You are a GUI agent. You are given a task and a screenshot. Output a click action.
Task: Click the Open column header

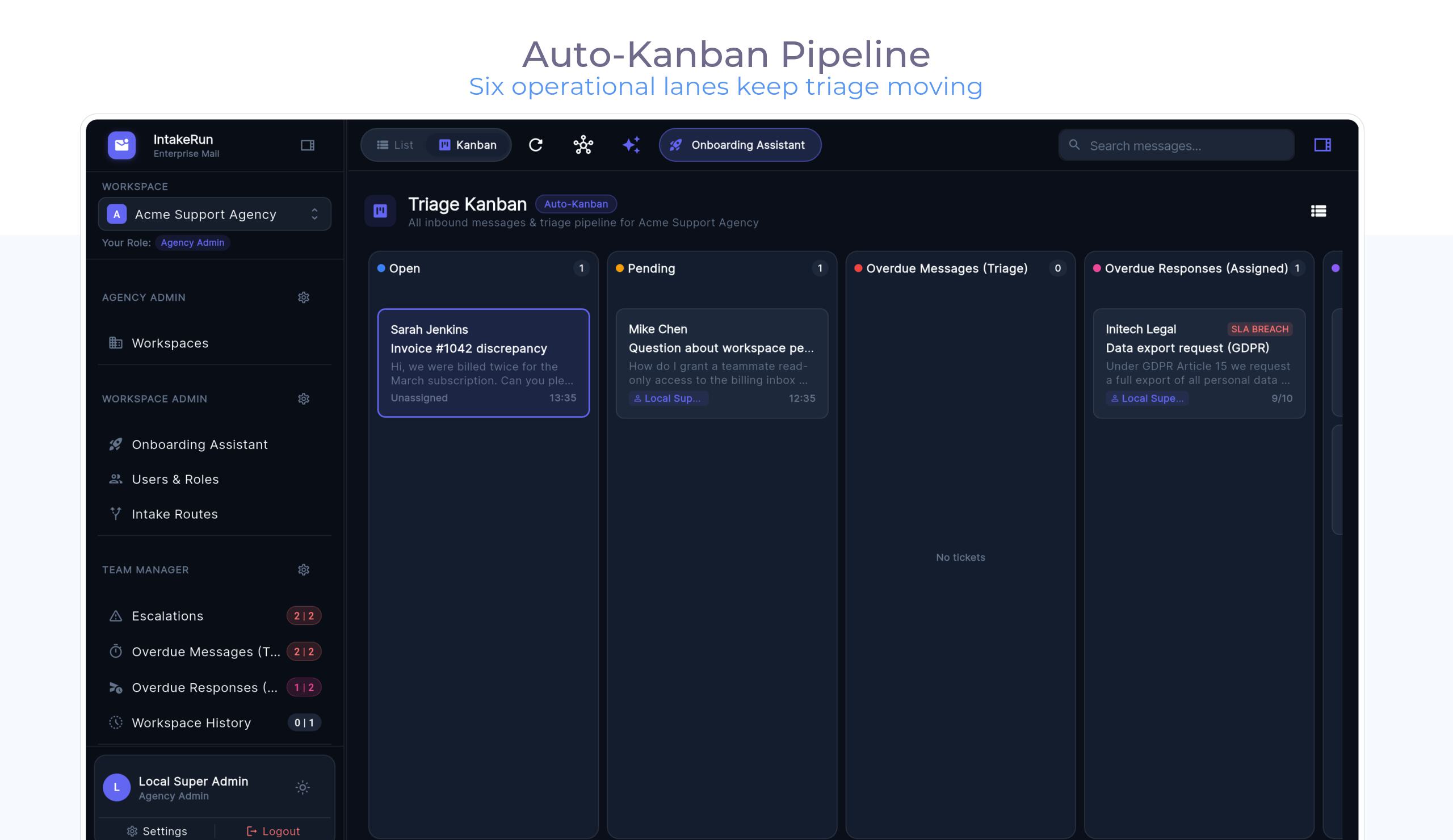coord(483,268)
